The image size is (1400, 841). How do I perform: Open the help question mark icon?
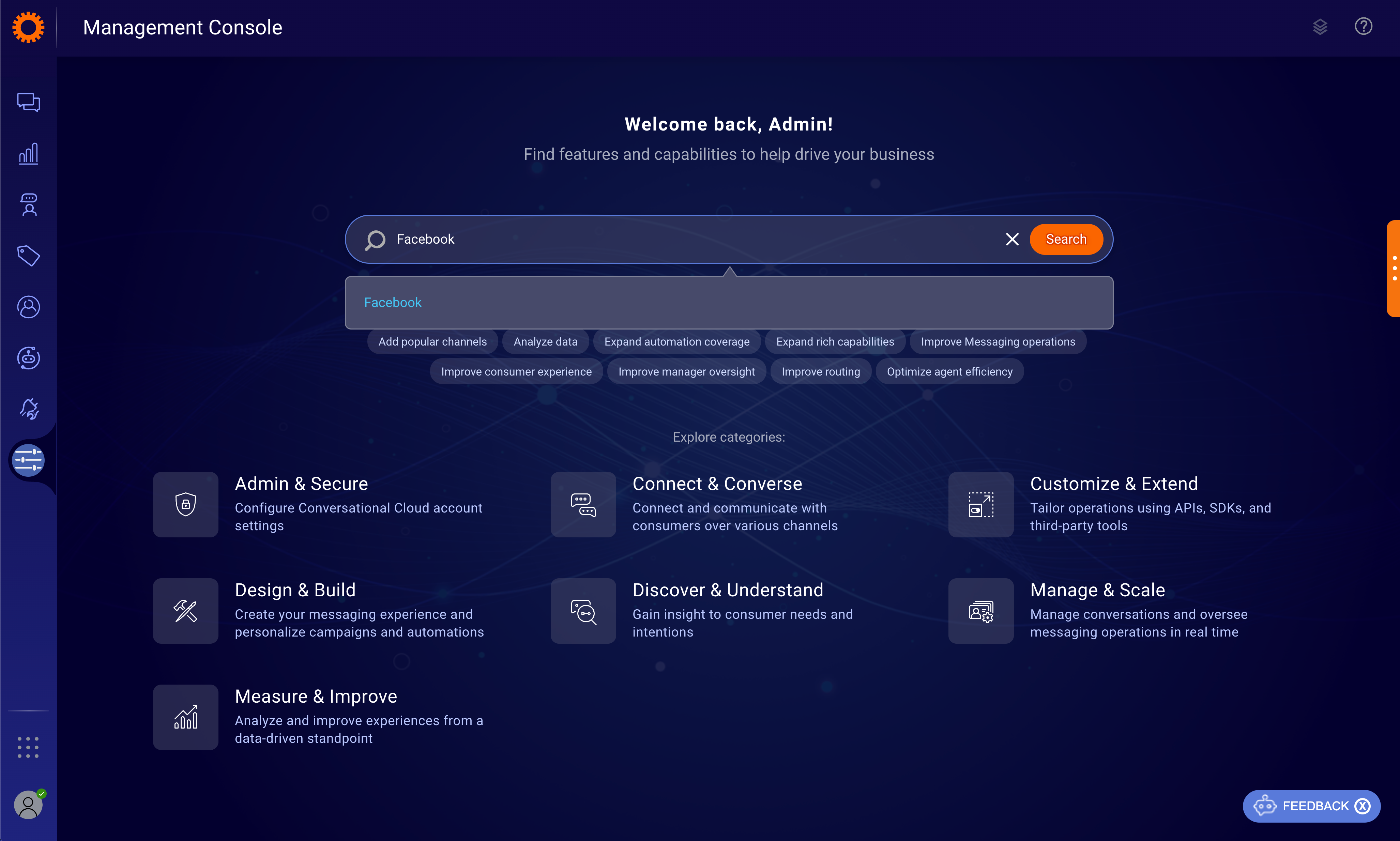coord(1363,26)
